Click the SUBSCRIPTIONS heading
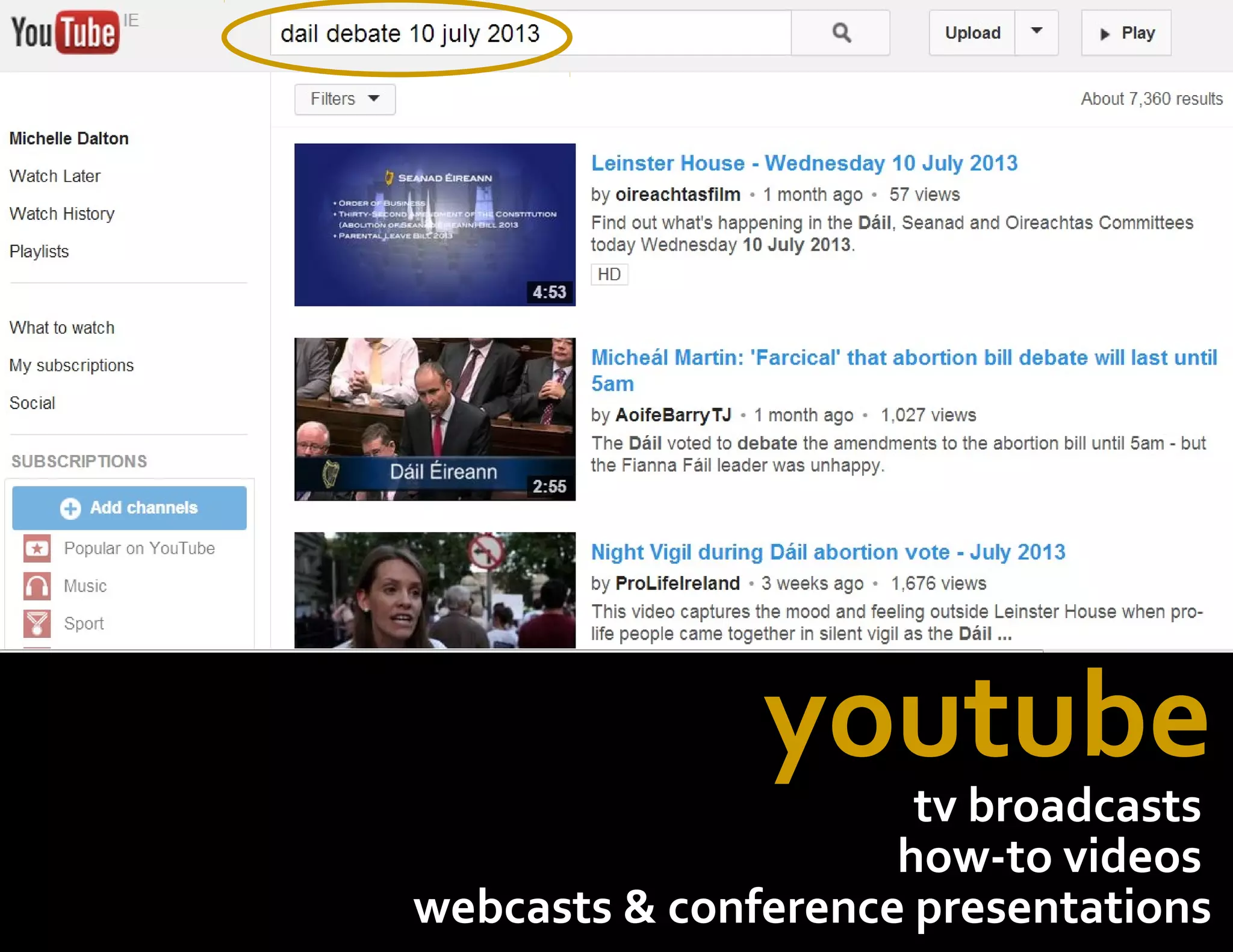 (79, 461)
